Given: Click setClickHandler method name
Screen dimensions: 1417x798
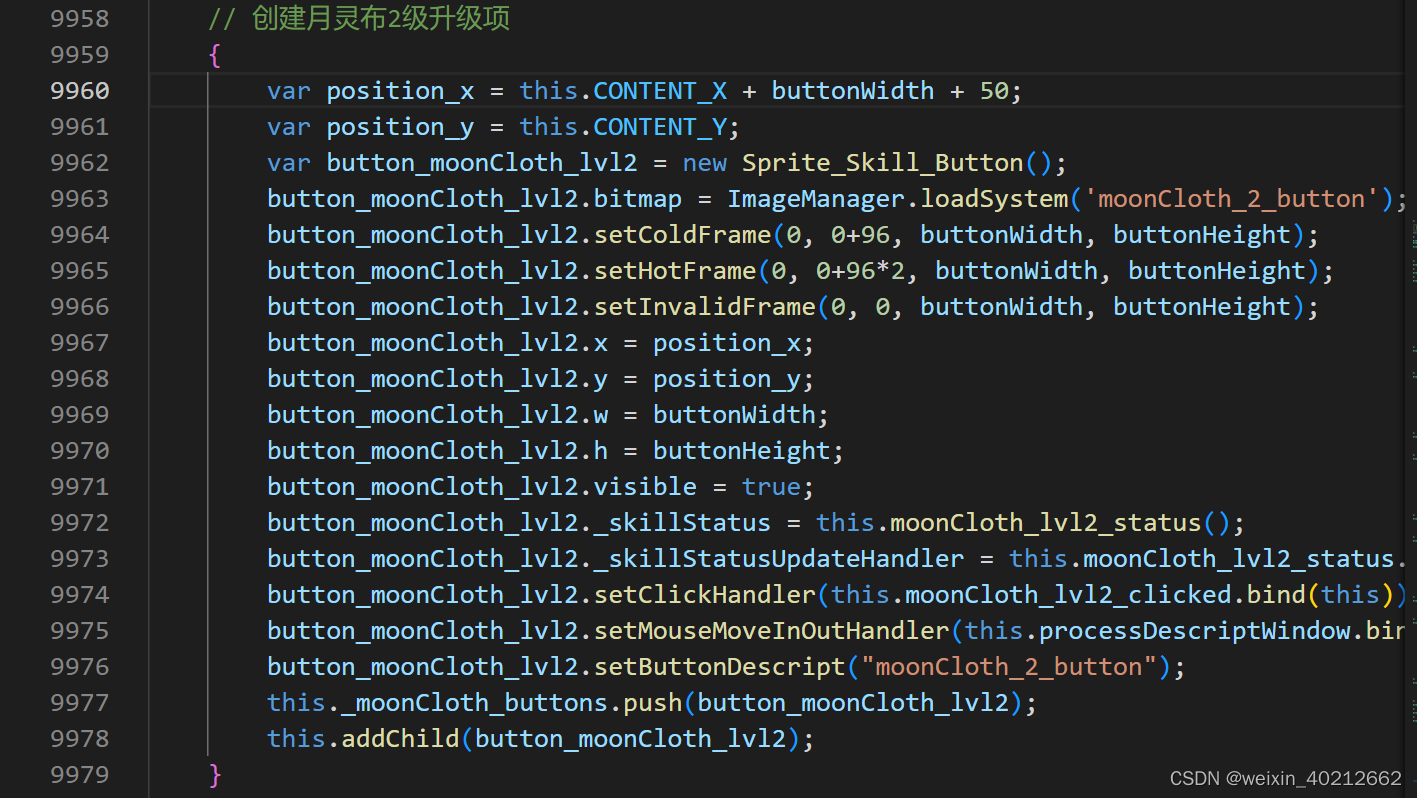Looking at the screenshot, I should [705, 595].
